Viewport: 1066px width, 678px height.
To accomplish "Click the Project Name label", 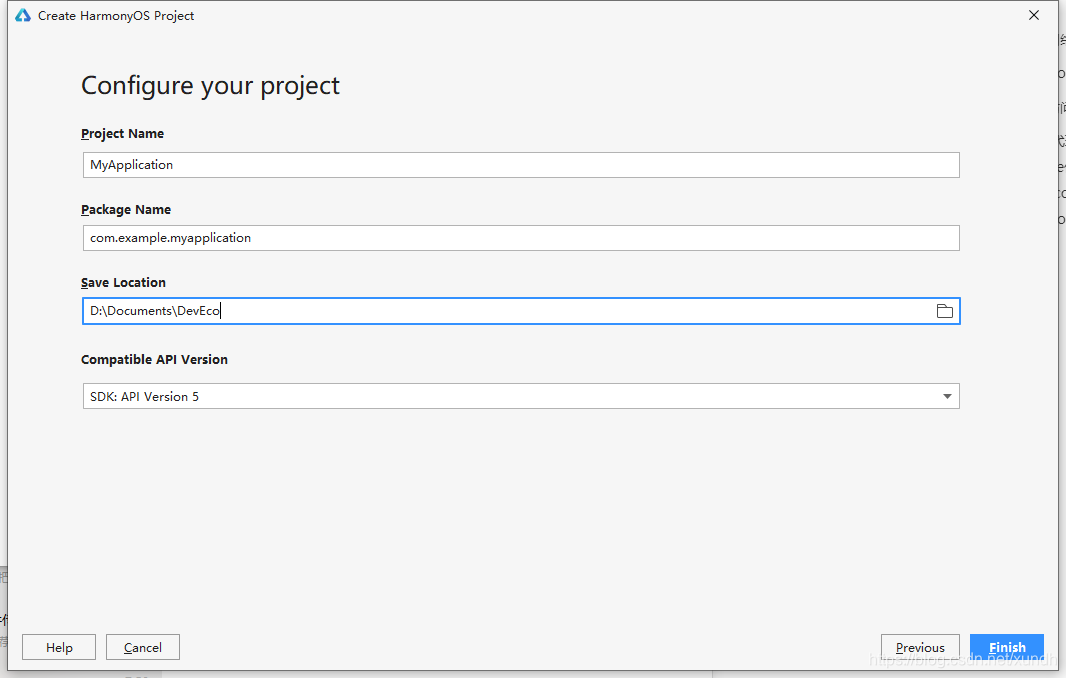I will click(122, 133).
